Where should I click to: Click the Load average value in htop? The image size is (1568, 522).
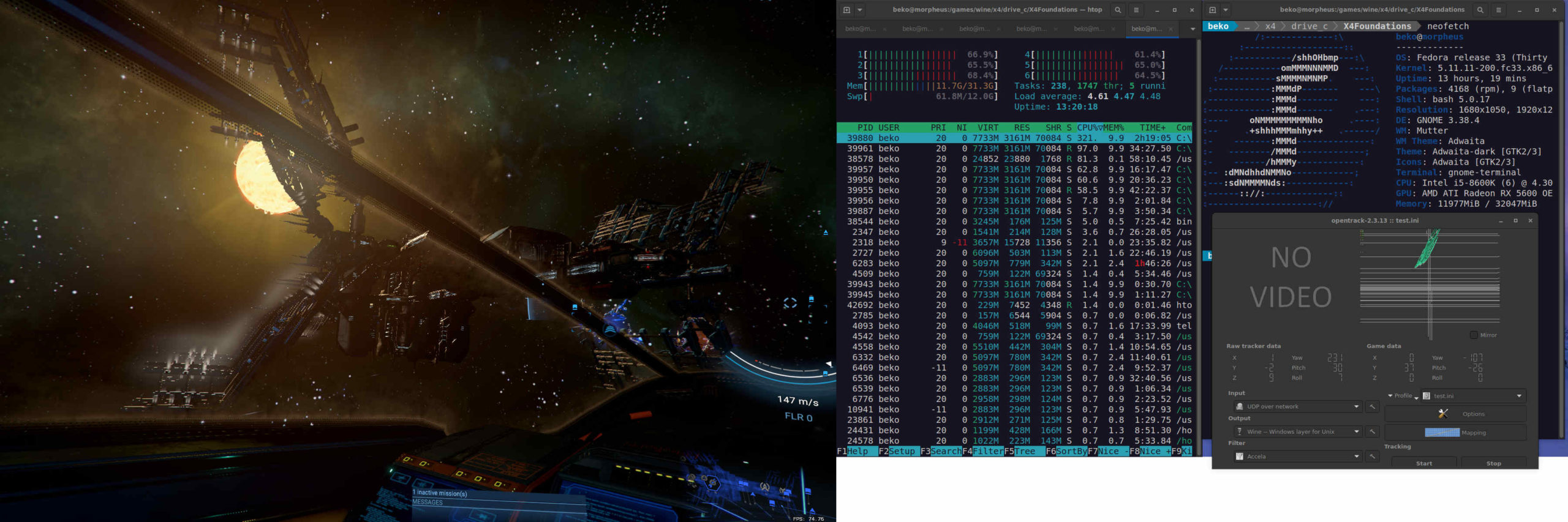click(1123, 96)
